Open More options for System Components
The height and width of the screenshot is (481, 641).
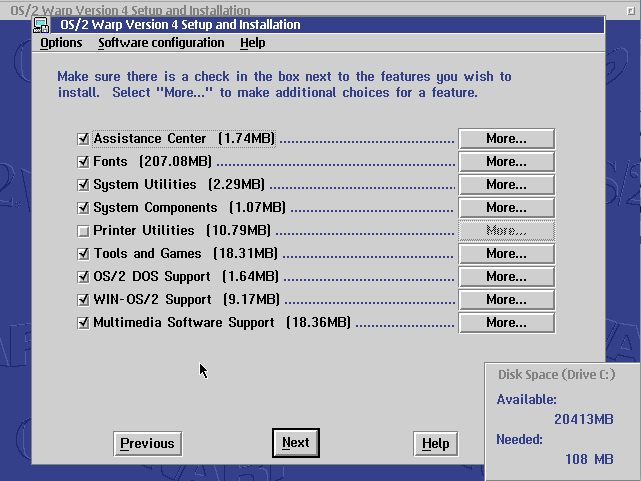click(506, 208)
